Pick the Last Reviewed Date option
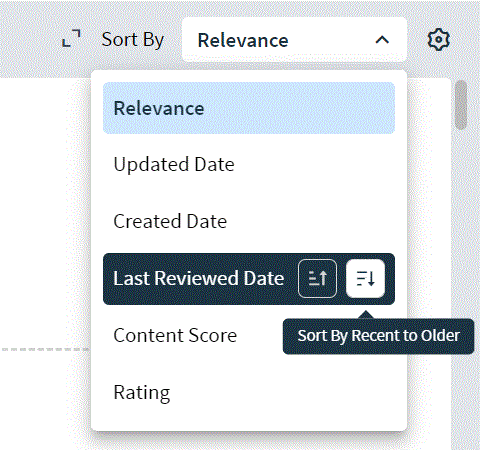 (x=199, y=278)
